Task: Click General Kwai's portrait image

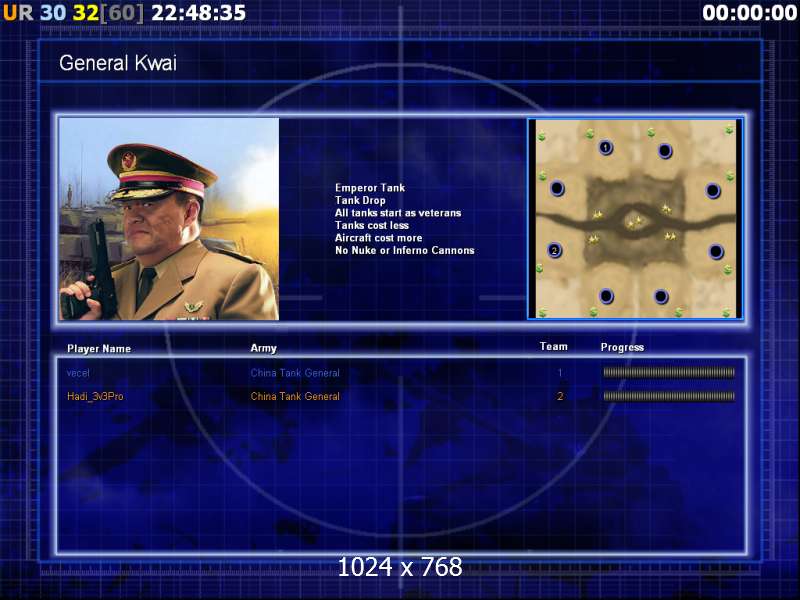Action: coord(169,219)
